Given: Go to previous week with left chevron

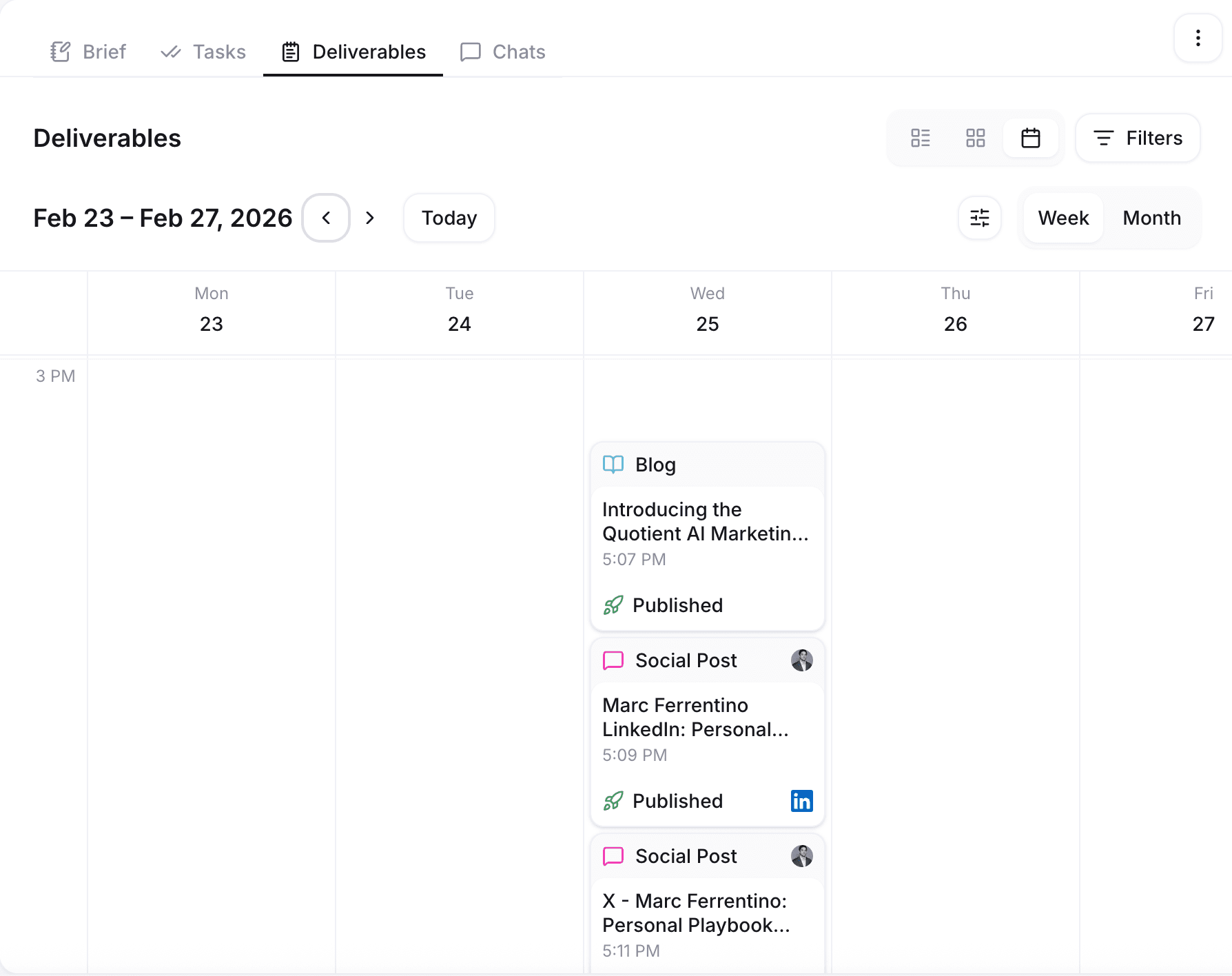Looking at the screenshot, I should point(325,218).
